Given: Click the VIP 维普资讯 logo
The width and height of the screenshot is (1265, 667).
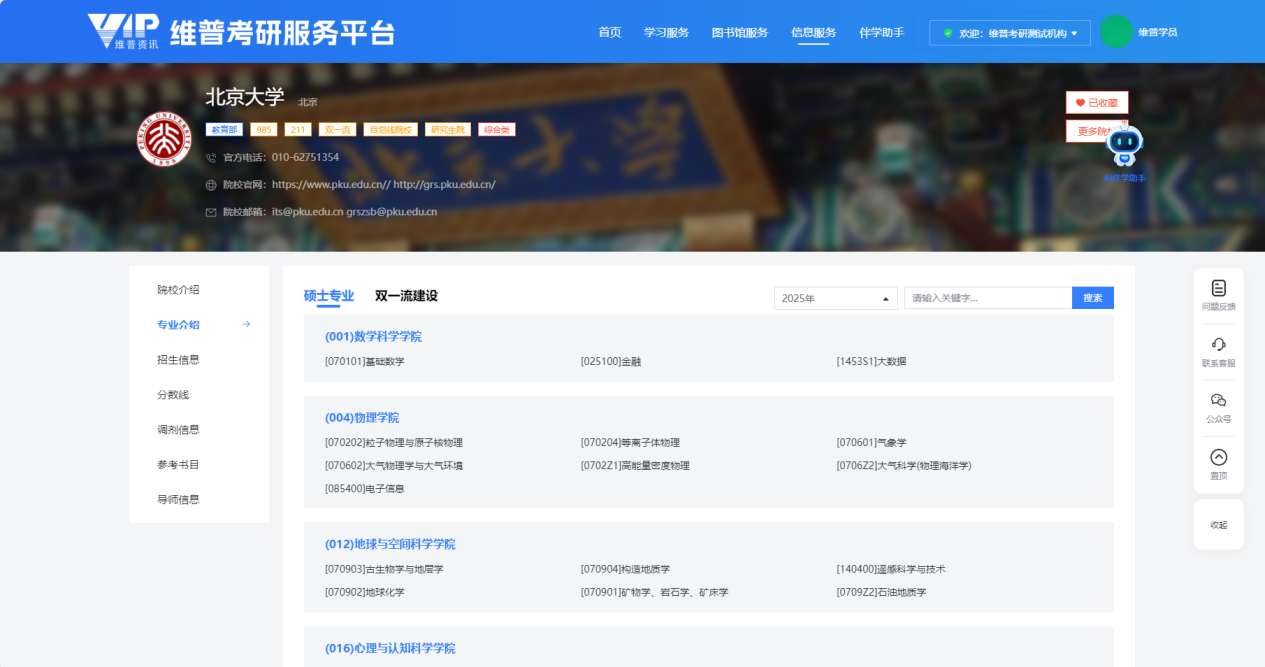Looking at the screenshot, I should 122,32.
